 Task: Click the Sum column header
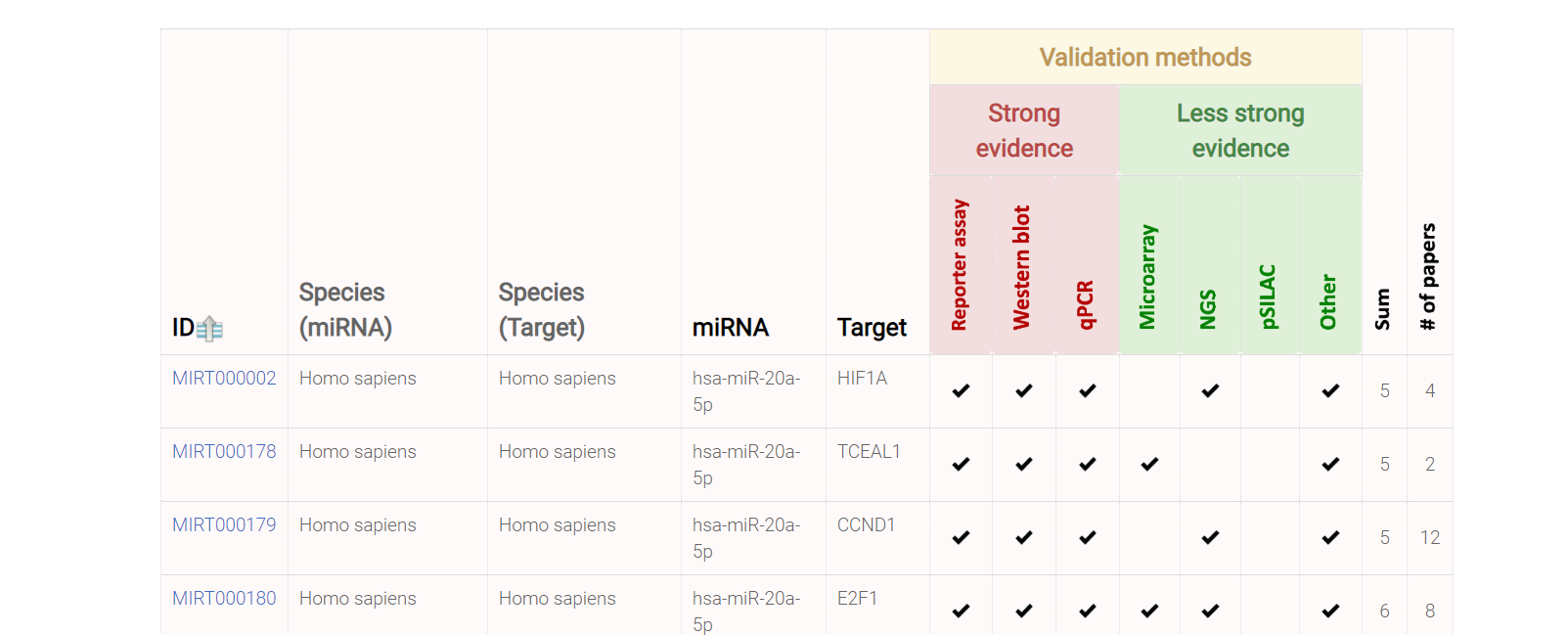point(1382,309)
